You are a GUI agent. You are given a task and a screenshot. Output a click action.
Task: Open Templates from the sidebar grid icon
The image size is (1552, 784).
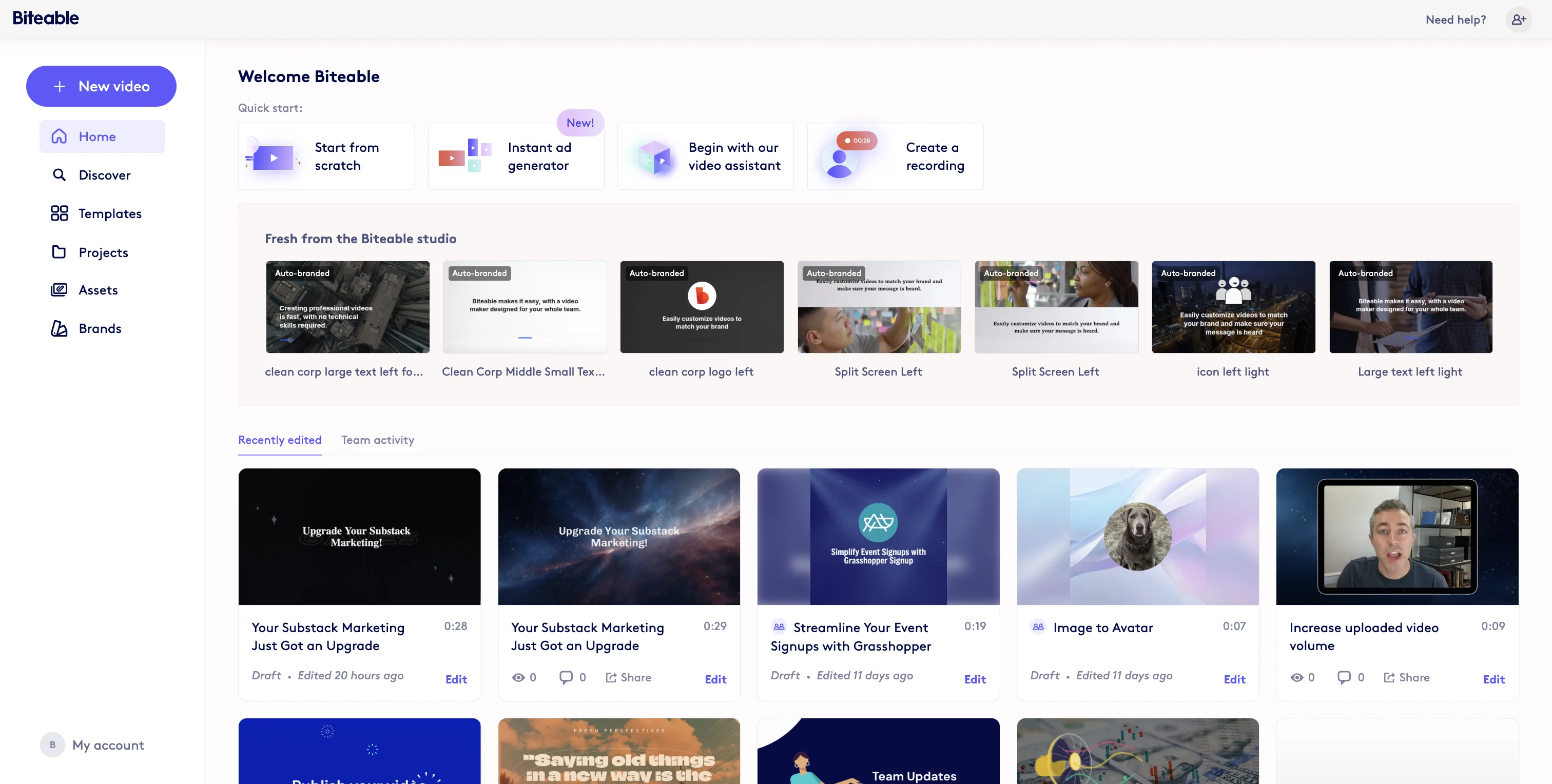59,214
